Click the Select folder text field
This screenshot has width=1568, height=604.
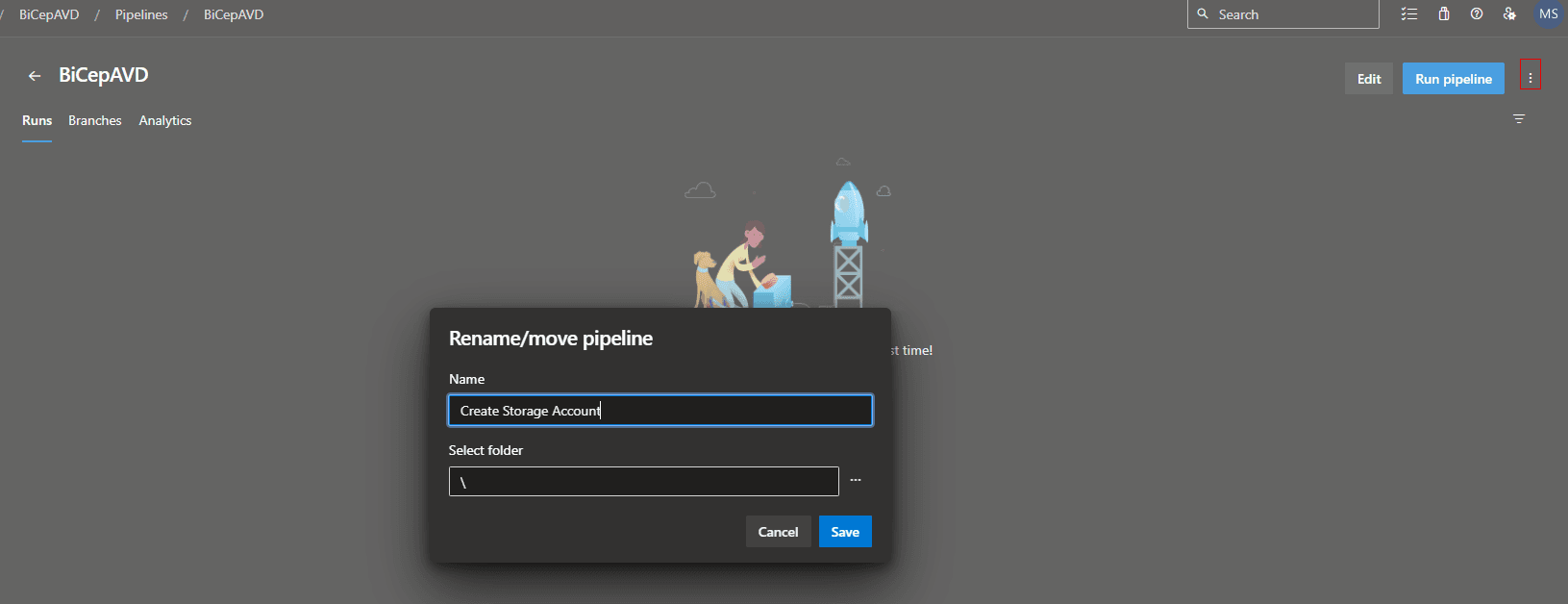tap(643, 481)
